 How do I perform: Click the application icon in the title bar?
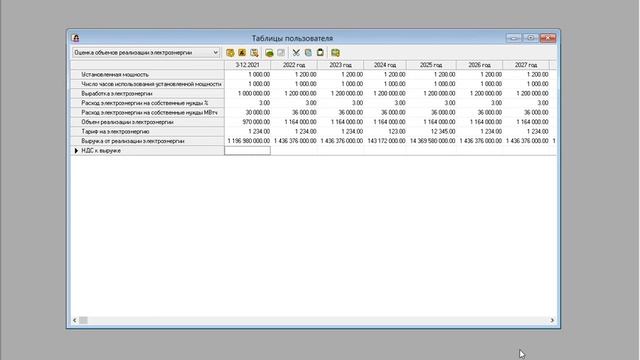[x=76, y=38]
